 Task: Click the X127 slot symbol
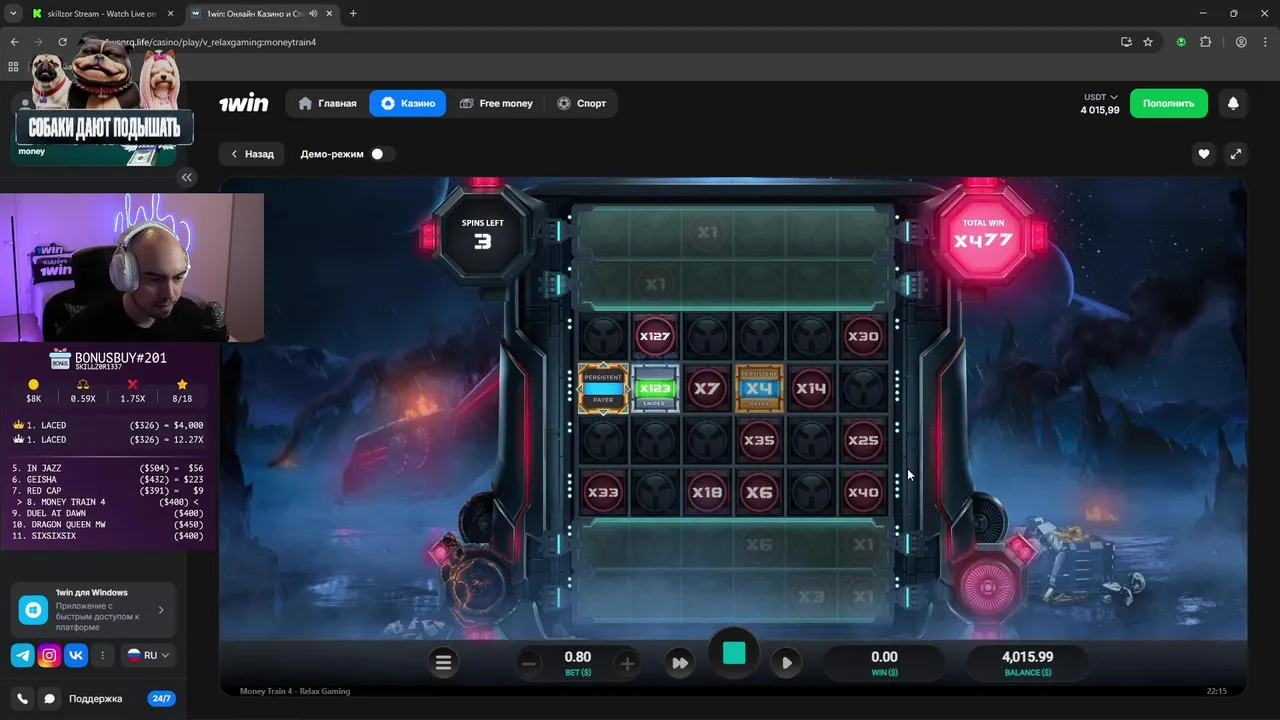[x=654, y=336]
